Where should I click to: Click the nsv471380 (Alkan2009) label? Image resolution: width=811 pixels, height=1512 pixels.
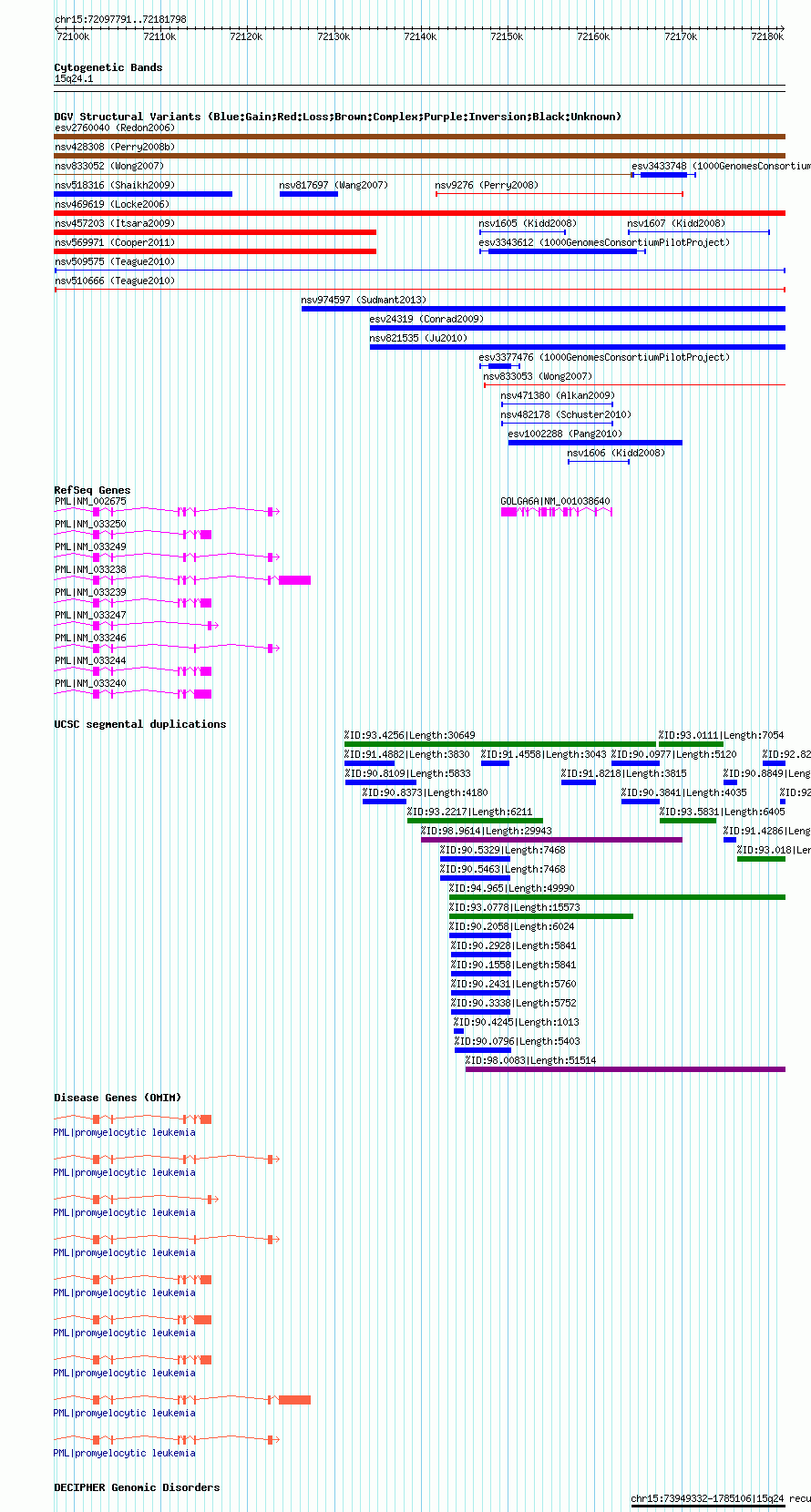tap(558, 395)
